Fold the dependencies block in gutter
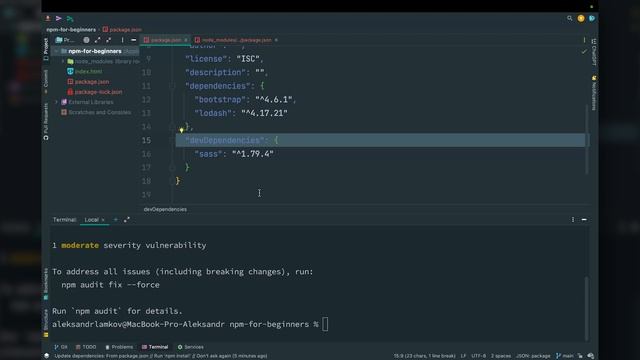This screenshot has height=360, width=640. 172,86
